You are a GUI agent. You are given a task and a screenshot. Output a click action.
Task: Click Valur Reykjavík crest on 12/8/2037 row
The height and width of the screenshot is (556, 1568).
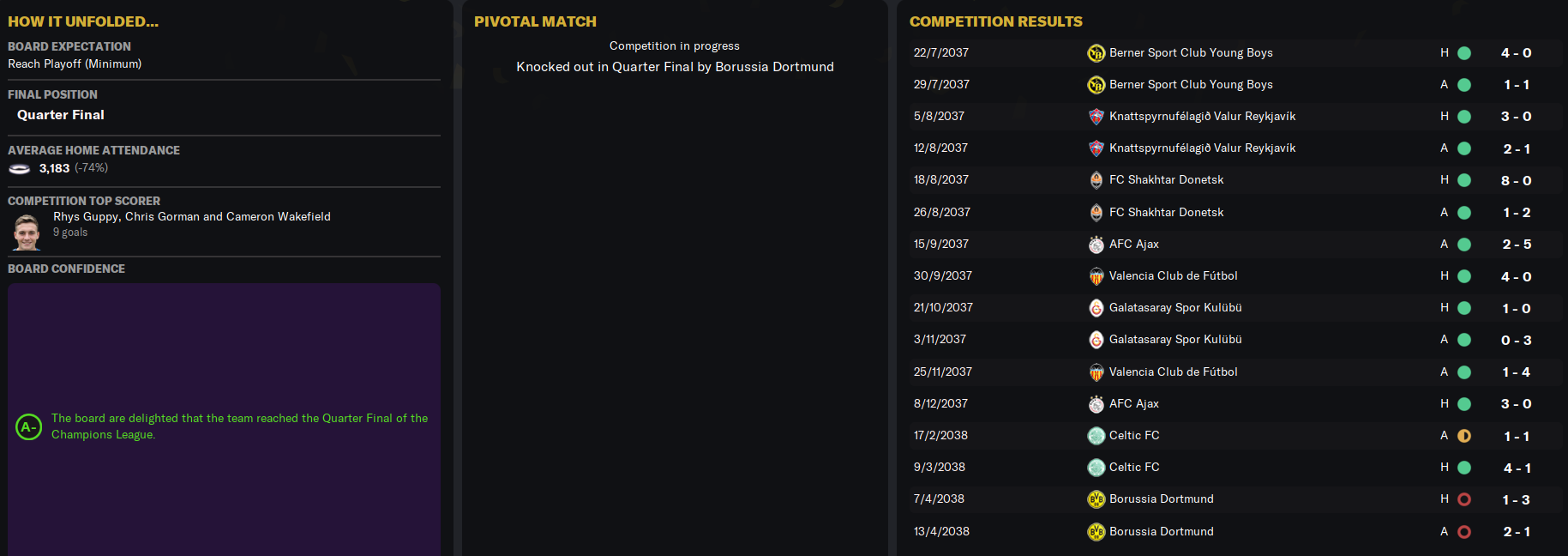point(1096,148)
